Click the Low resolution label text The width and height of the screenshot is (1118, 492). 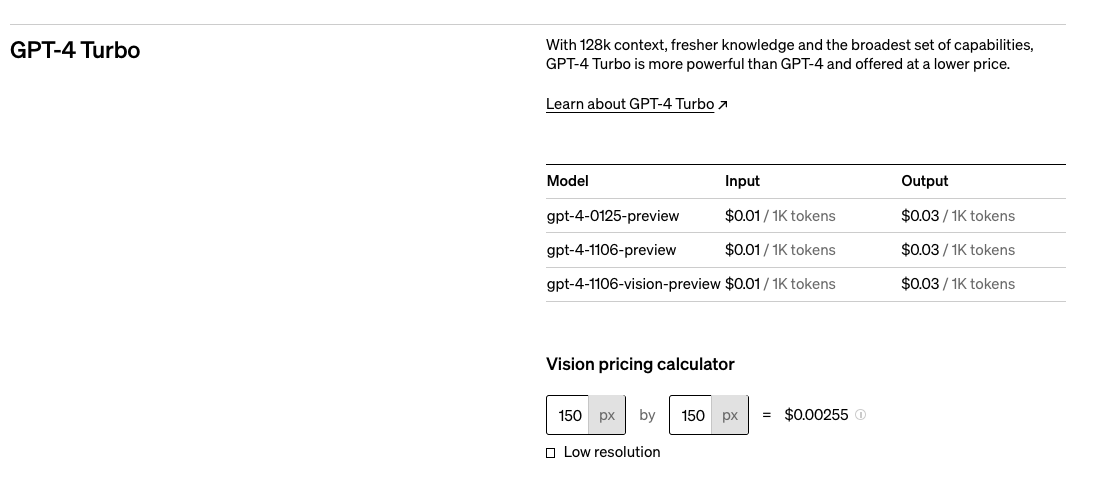click(x=612, y=452)
